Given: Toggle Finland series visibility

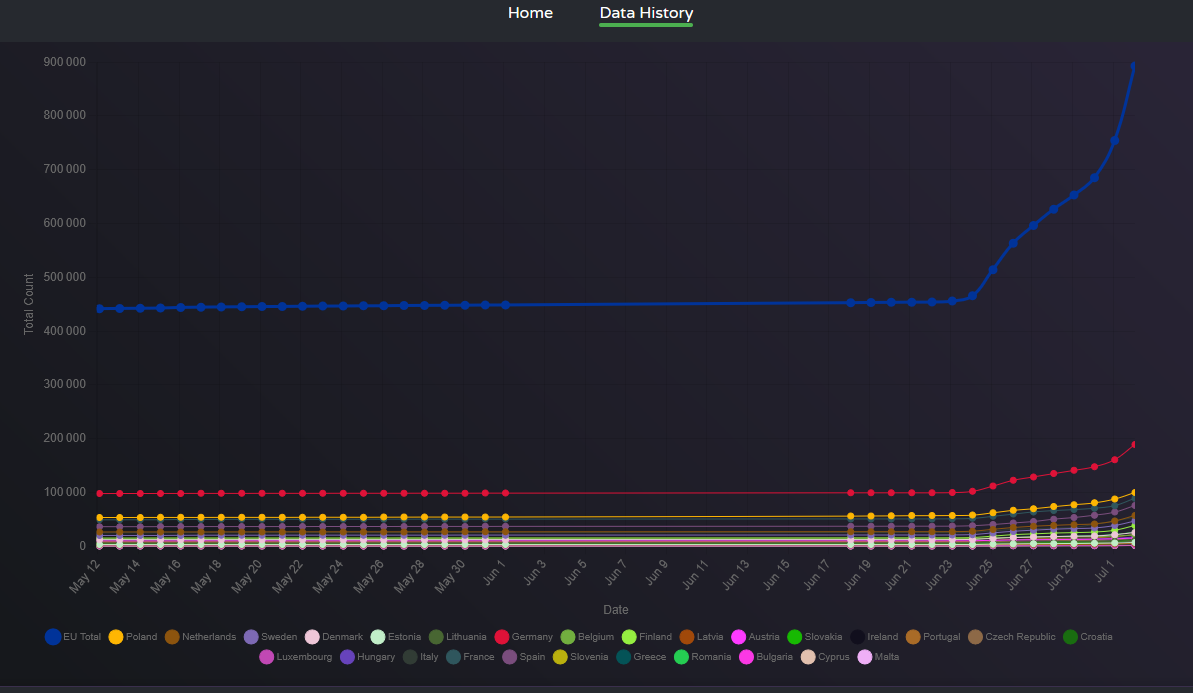Looking at the screenshot, I should coord(647,637).
